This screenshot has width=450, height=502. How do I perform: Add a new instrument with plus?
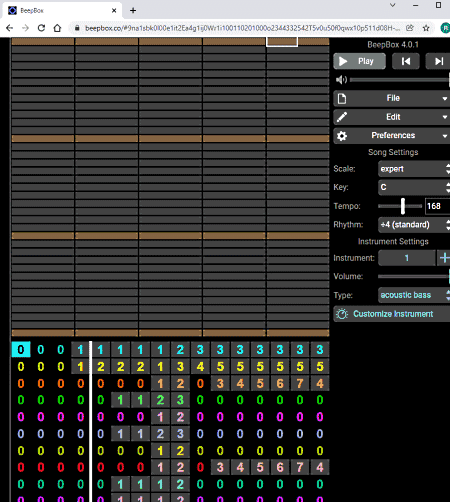click(x=444, y=258)
